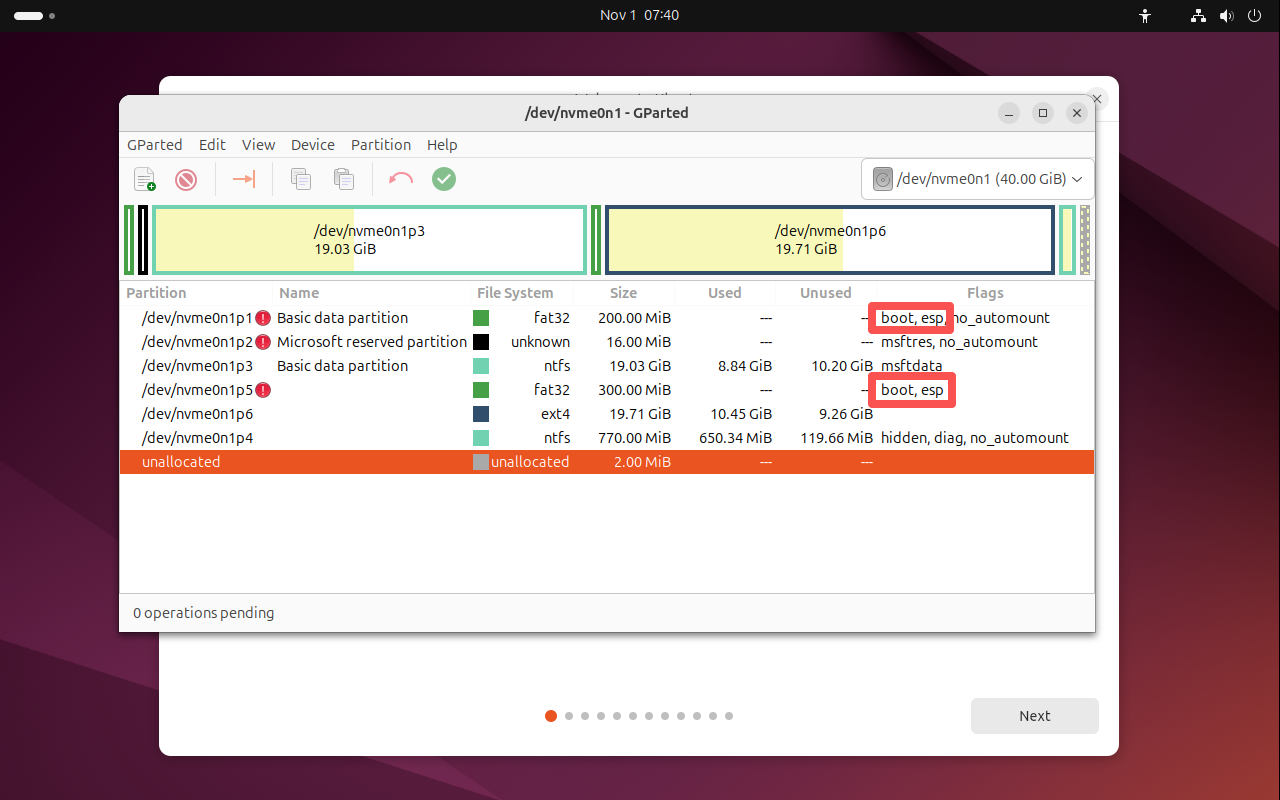1280x800 pixels.
Task: Select the first page indicator dot
Action: (551, 716)
